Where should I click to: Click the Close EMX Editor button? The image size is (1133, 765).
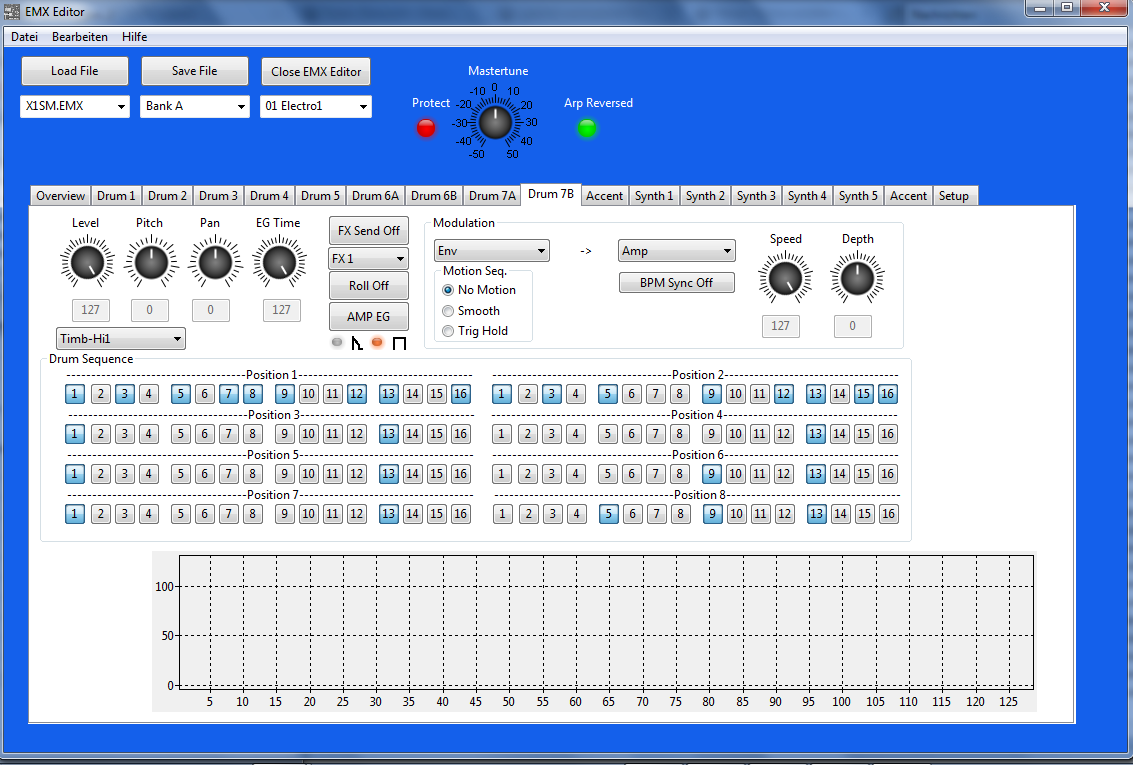(316, 72)
